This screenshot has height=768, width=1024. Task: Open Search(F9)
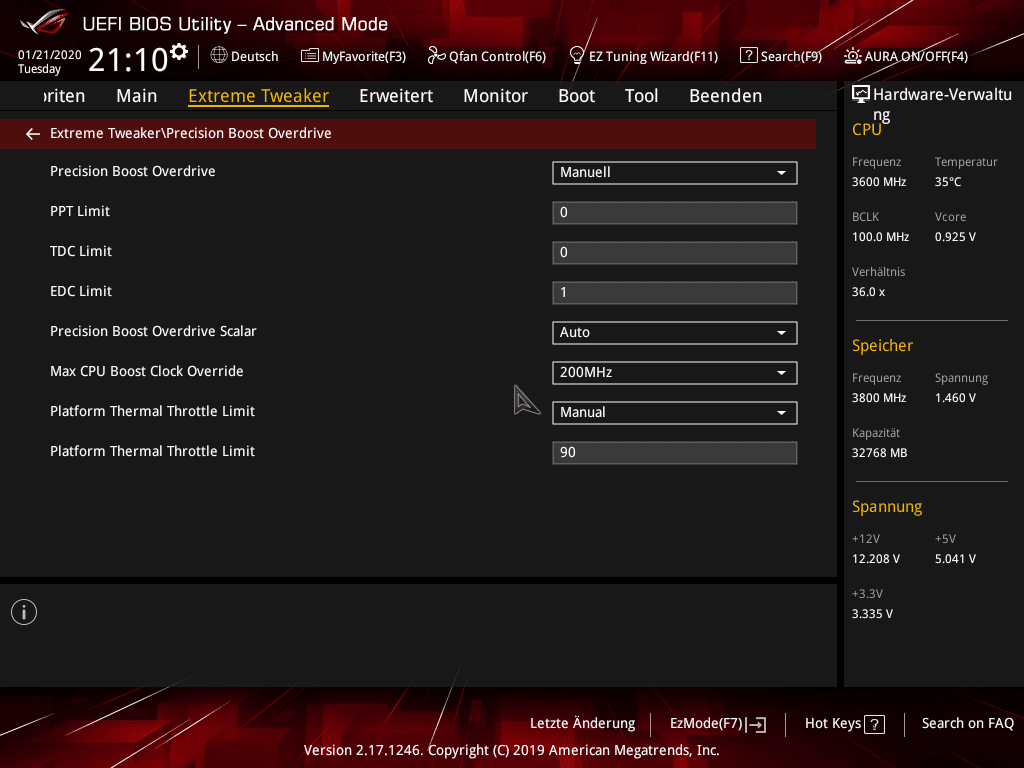(x=781, y=56)
